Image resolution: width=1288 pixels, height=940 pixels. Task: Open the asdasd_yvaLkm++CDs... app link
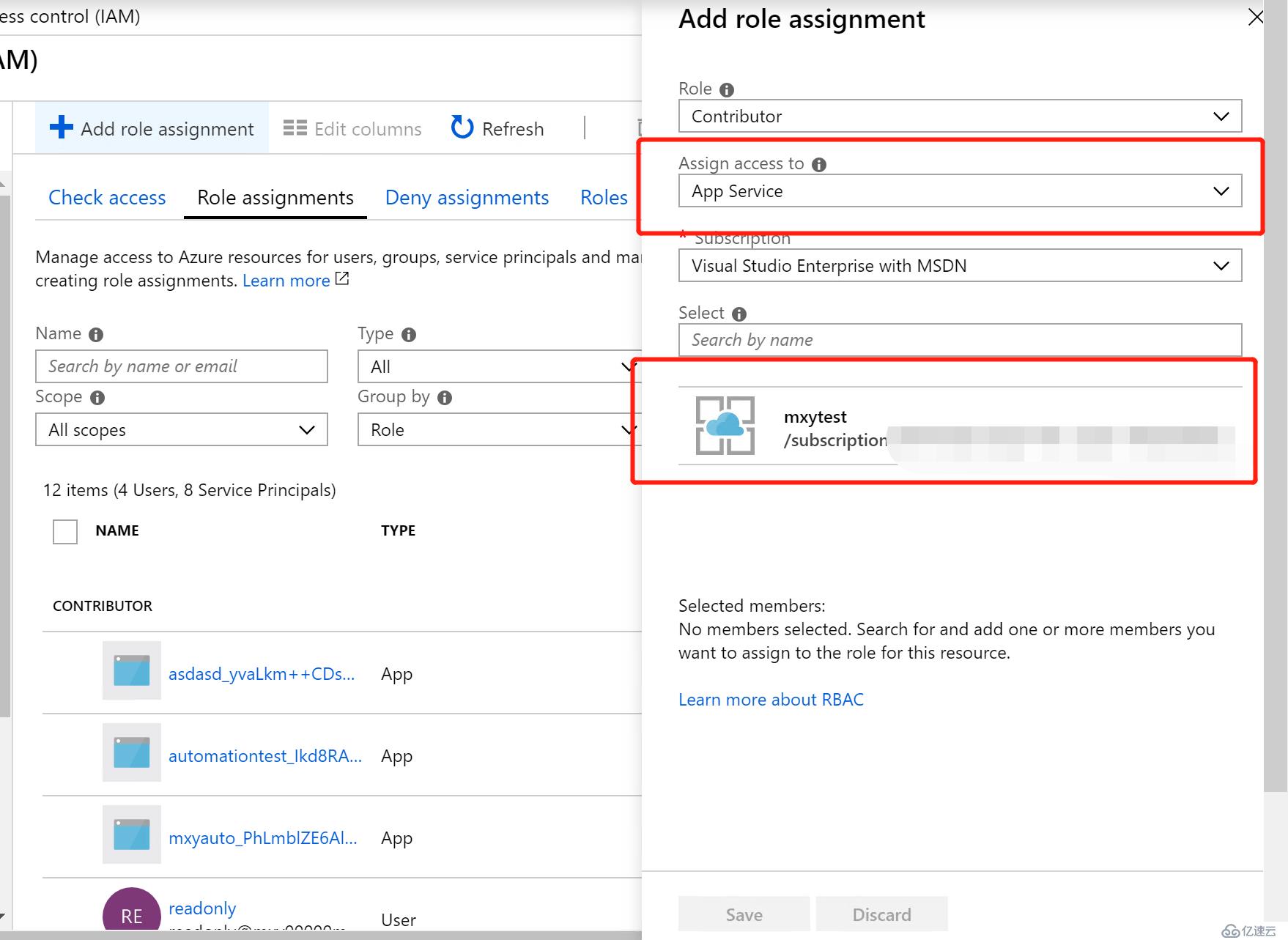tap(262, 674)
